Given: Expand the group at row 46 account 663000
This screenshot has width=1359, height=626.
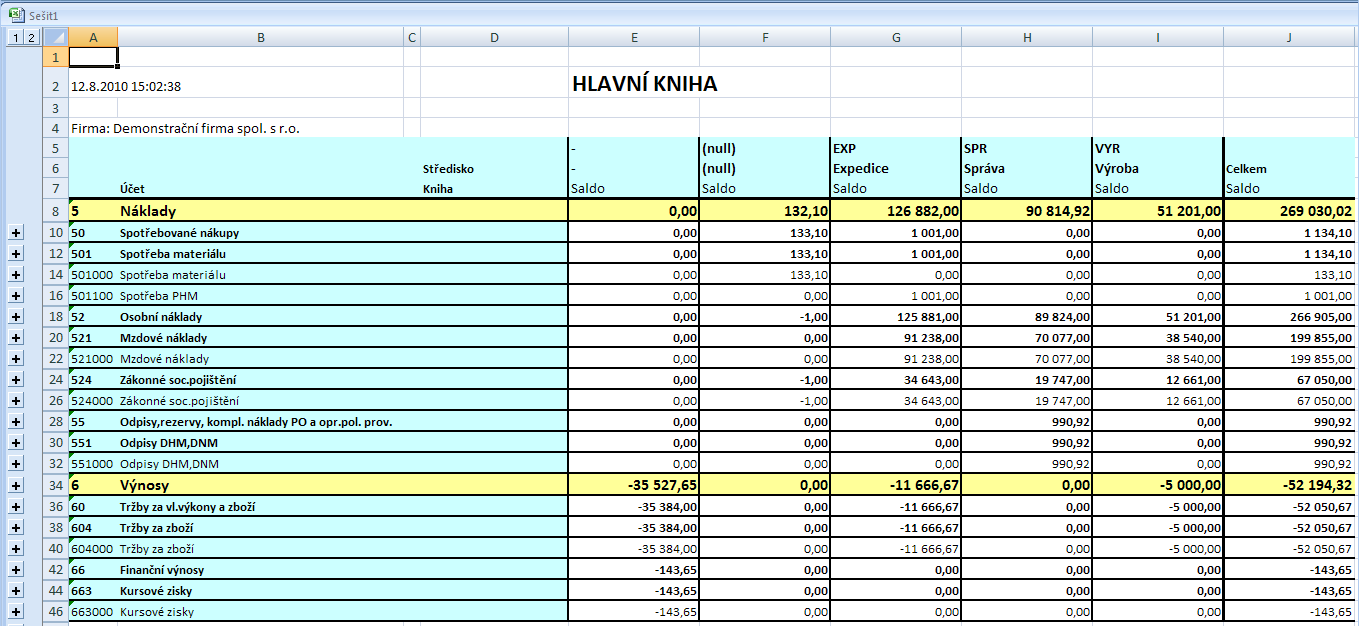Looking at the screenshot, I should [15, 612].
